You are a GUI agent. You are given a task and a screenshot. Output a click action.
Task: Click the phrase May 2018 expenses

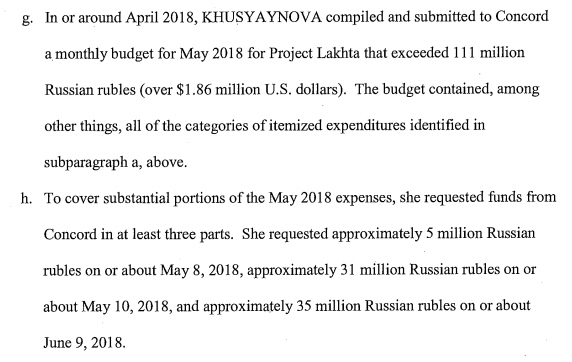tap(332, 198)
